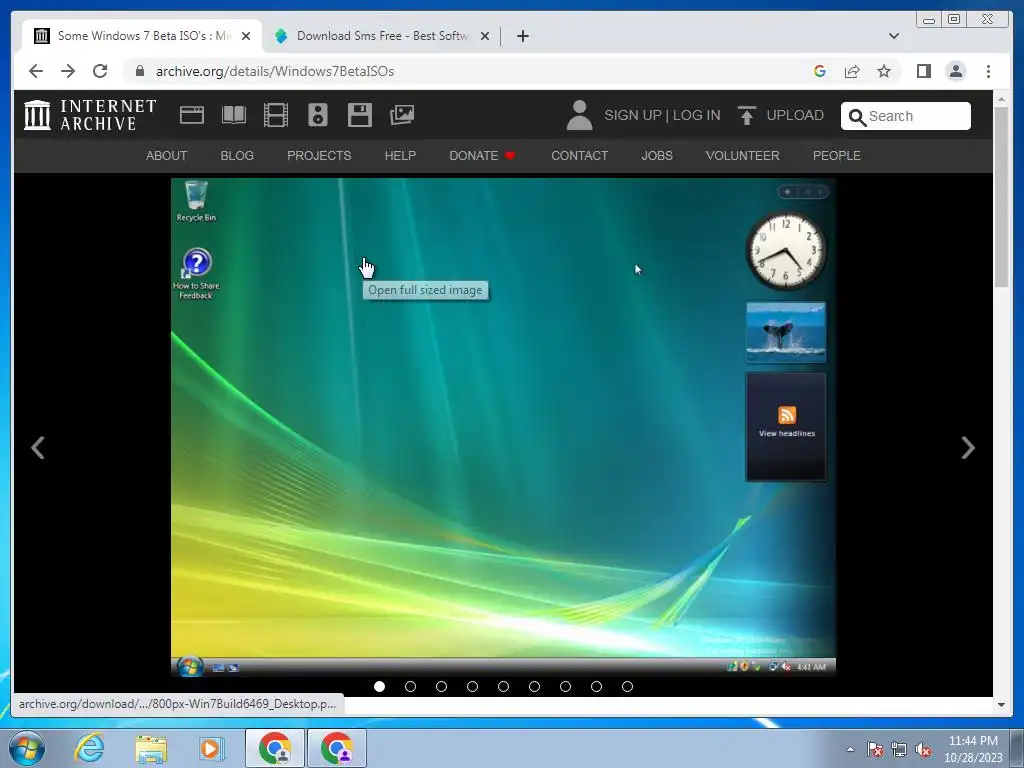Switch to the Download Sms Free tab
Screen dimensions: 1024x768
tap(381, 36)
